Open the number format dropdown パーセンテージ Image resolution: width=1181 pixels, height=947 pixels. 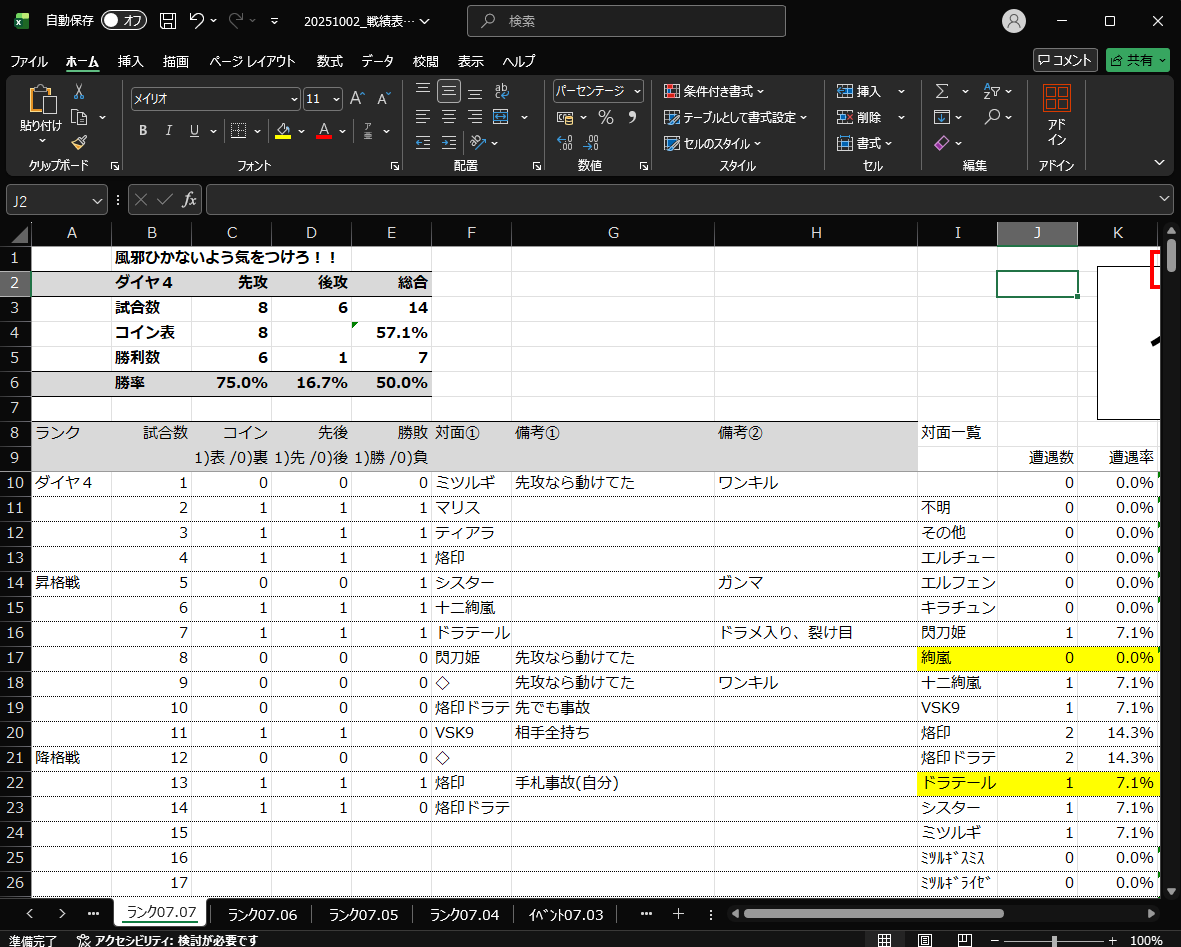point(637,91)
